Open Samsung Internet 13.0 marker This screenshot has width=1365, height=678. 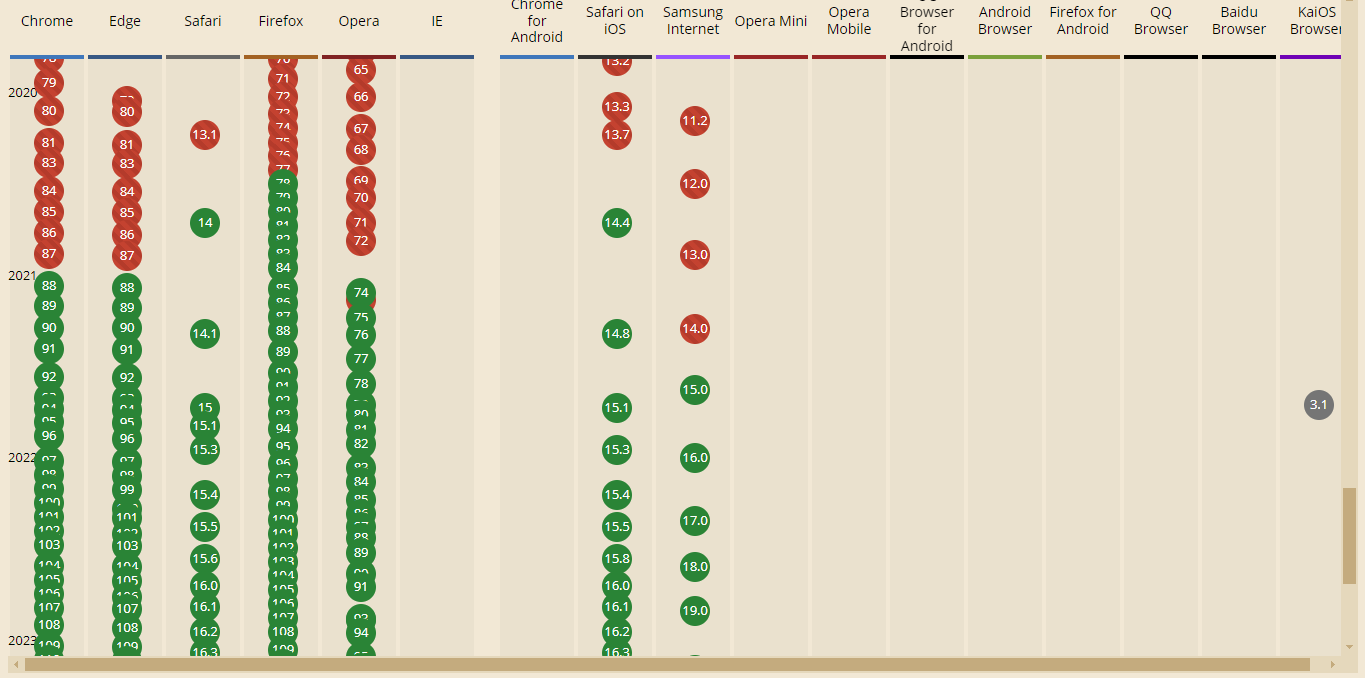pos(695,255)
